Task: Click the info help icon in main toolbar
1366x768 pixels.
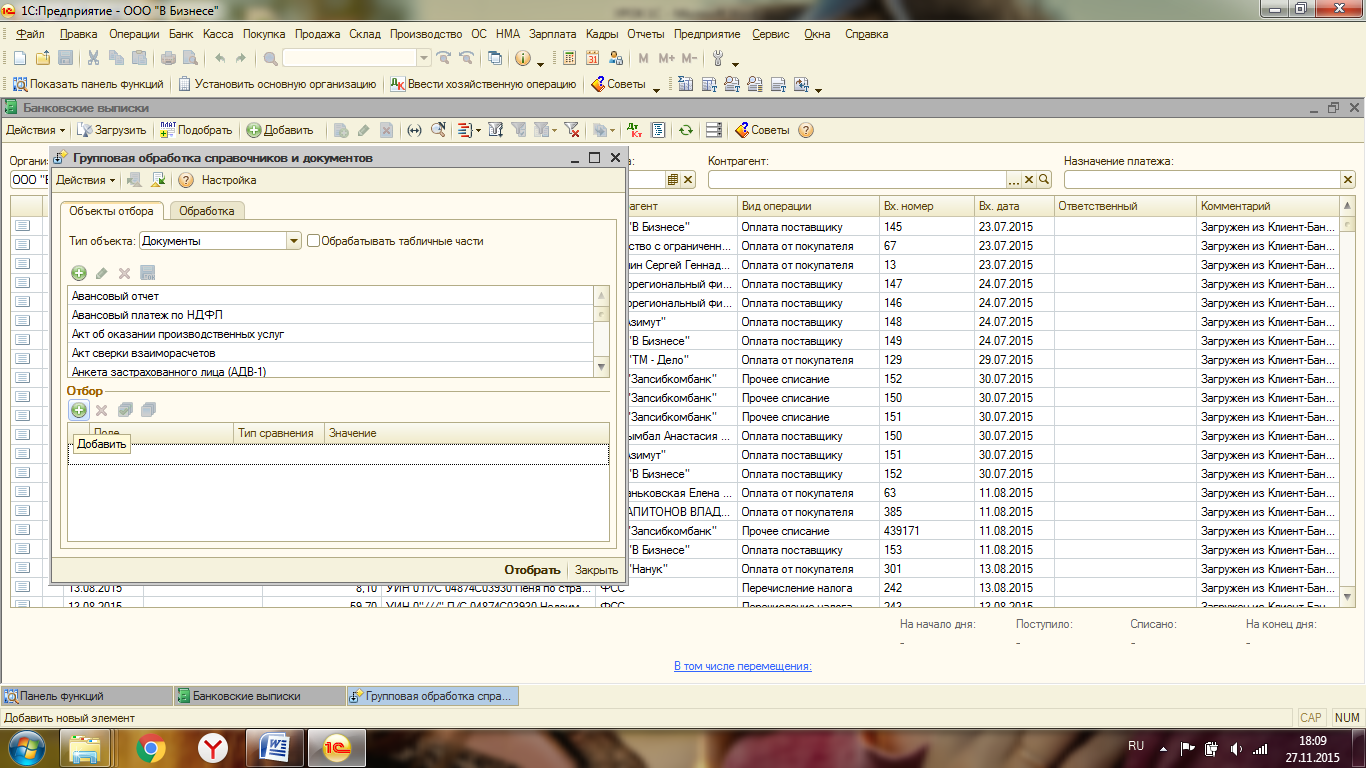Action: [x=522, y=59]
